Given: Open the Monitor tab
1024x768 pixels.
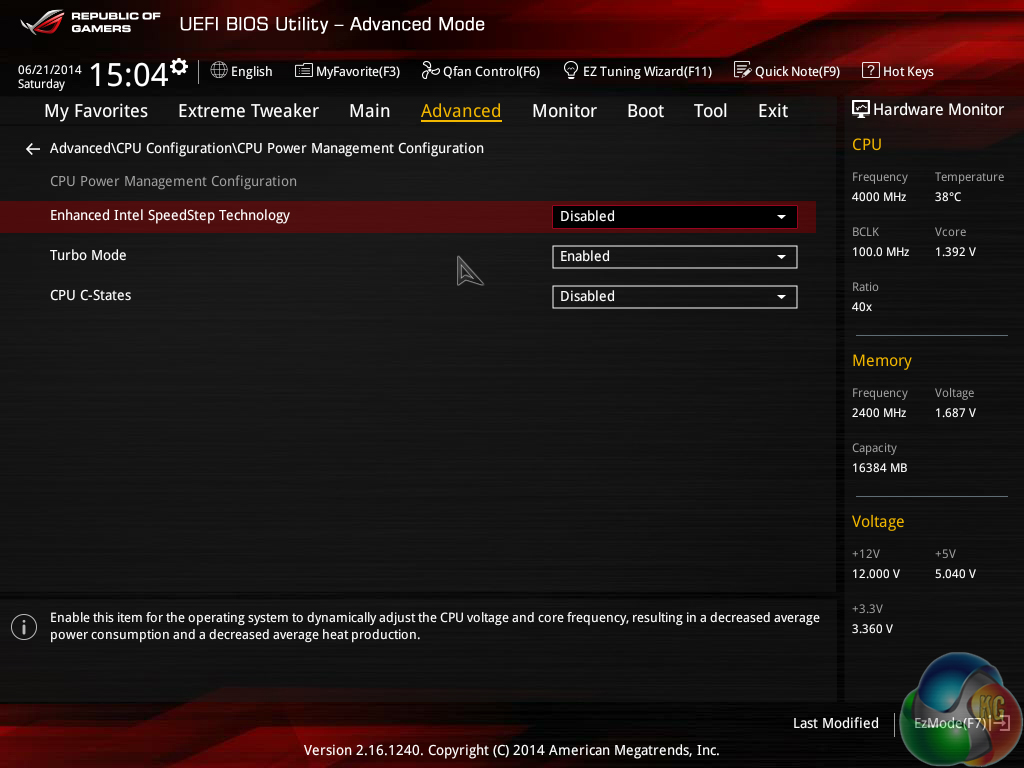Looking at the screenshot, I should coord(564,111).
